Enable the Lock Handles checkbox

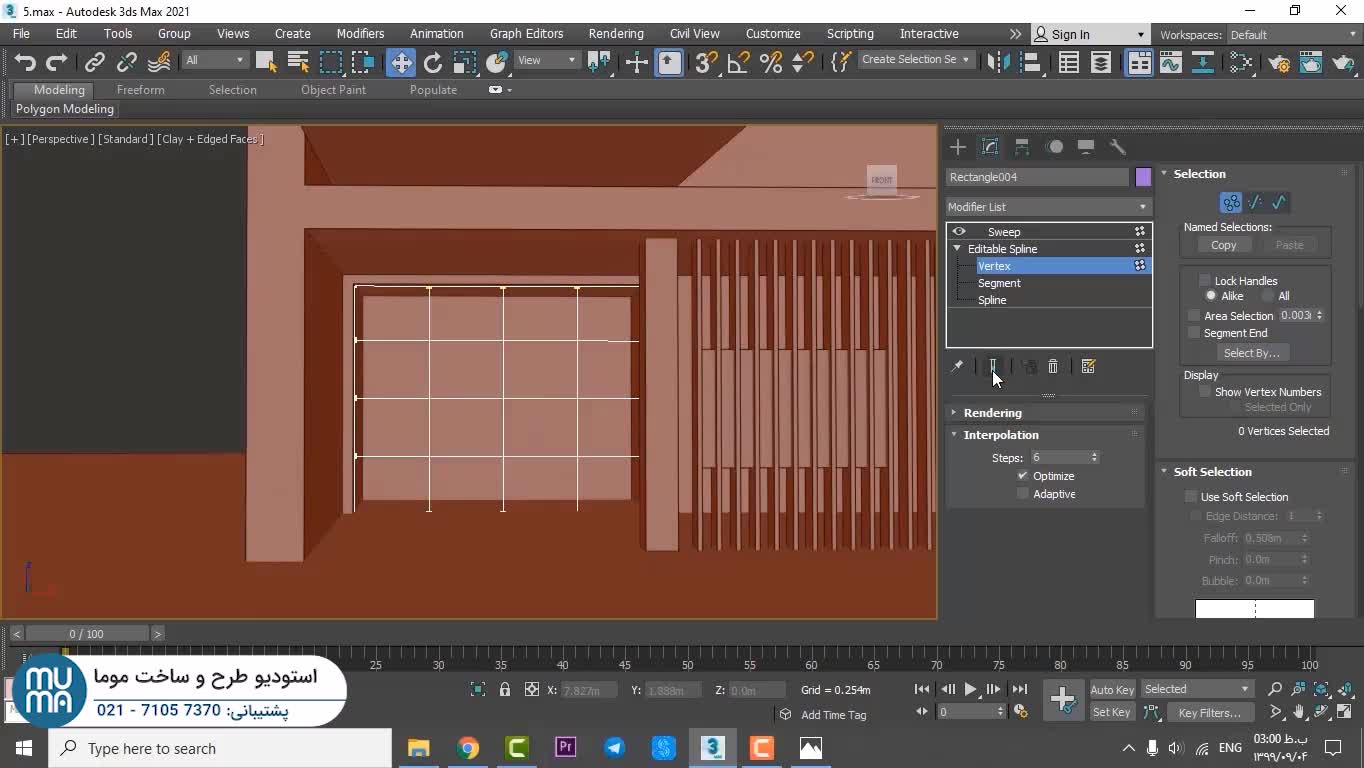pyautogui.click(x=1205, y=281)
